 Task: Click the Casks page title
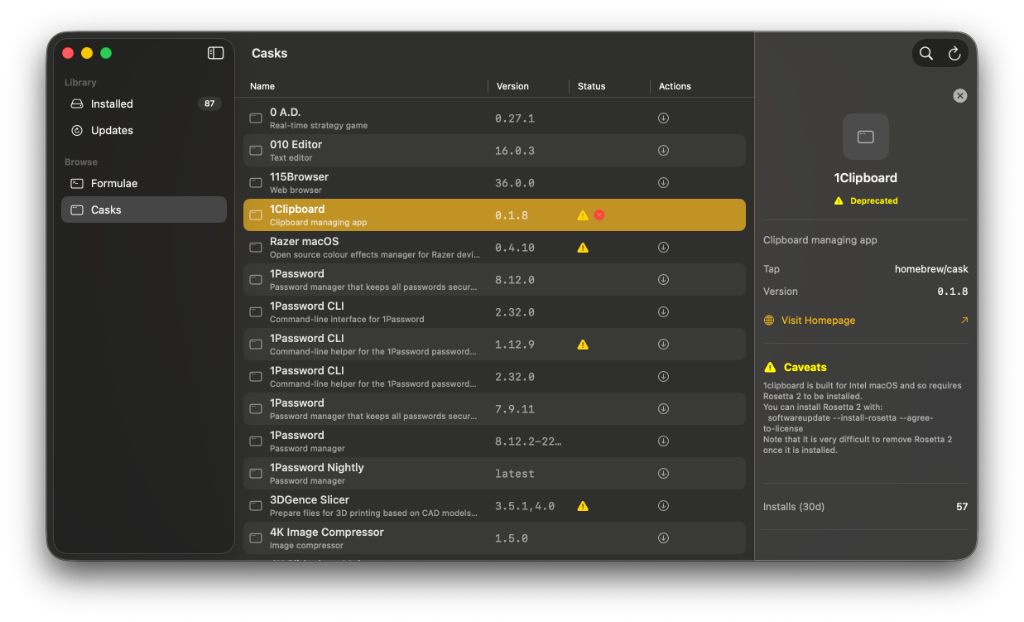269,54
